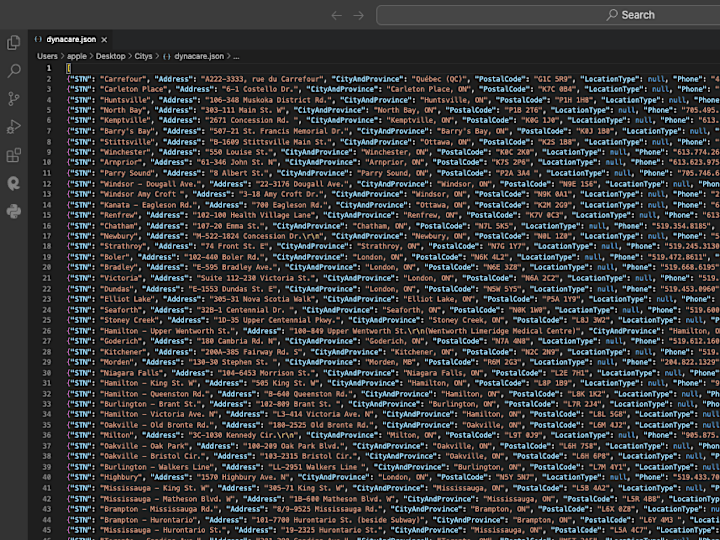Click "Elliot Lake" STN value
Image resolution: width=720 pixels, height=540 pixels.
[127, 299]
